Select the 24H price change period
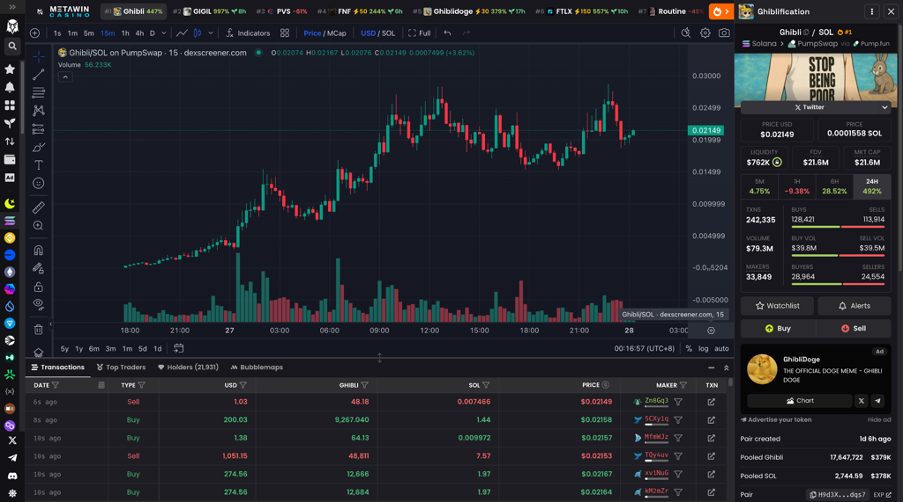The height and width of the screenshot is (502, 904). point(872,186)
